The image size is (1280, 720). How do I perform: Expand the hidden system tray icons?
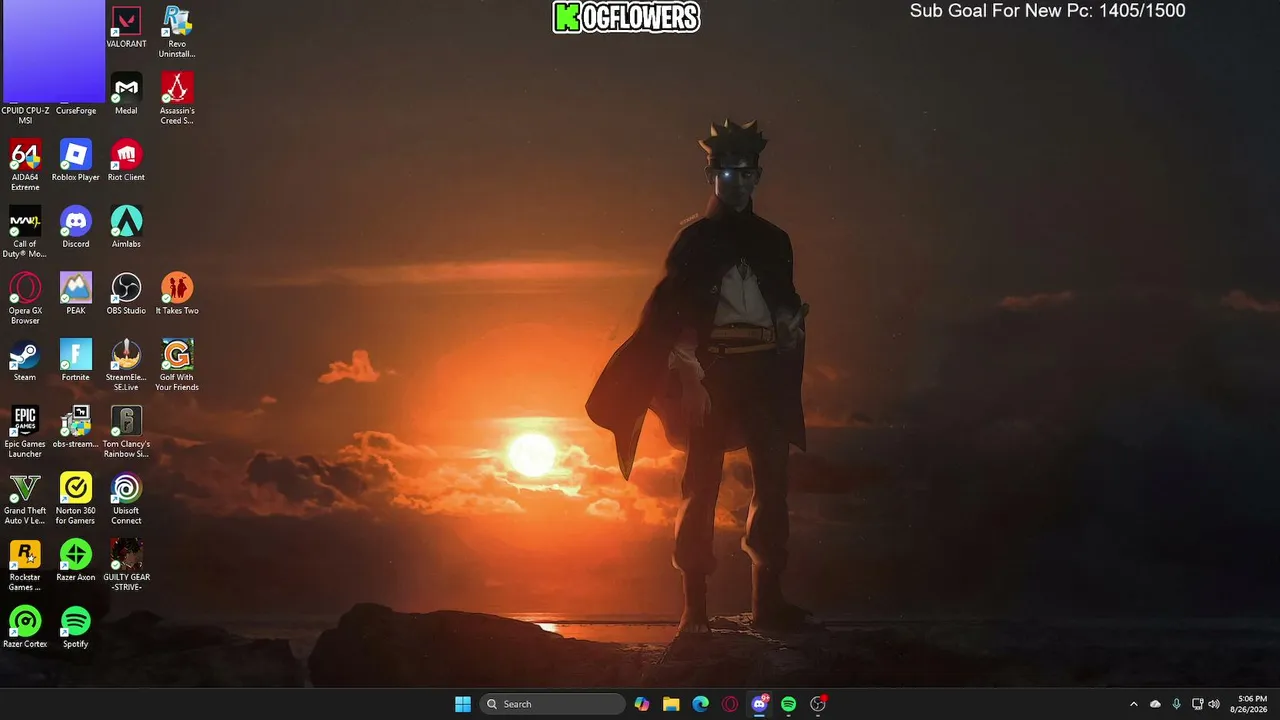[1133, 704]
